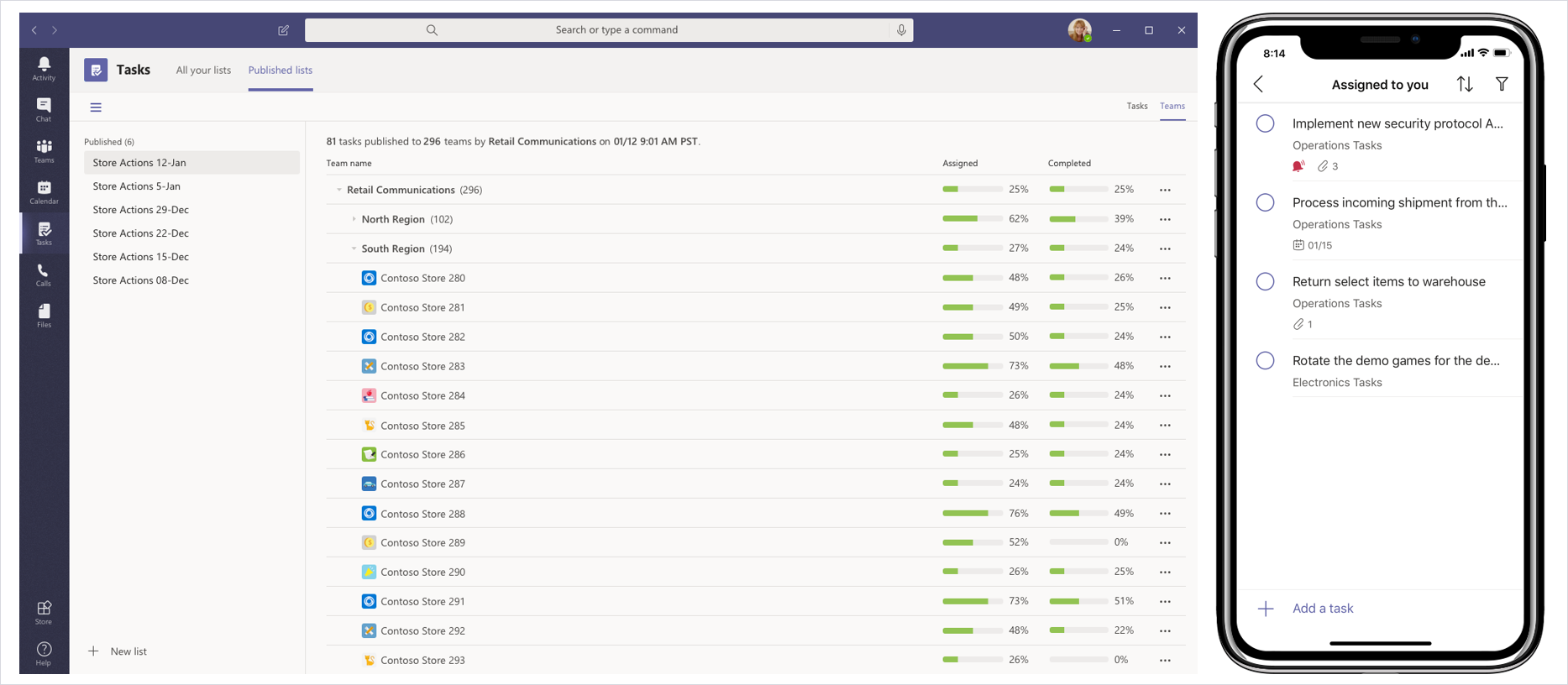Tap Add a task on phone

click(1322, 609)
